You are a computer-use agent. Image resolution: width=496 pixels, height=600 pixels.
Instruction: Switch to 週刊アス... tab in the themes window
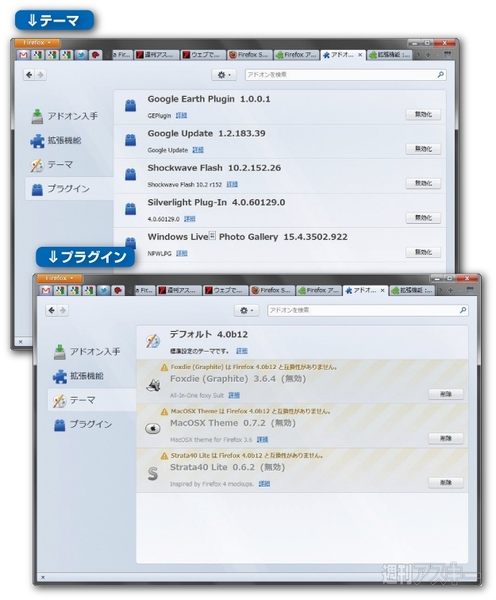point(179,290)
